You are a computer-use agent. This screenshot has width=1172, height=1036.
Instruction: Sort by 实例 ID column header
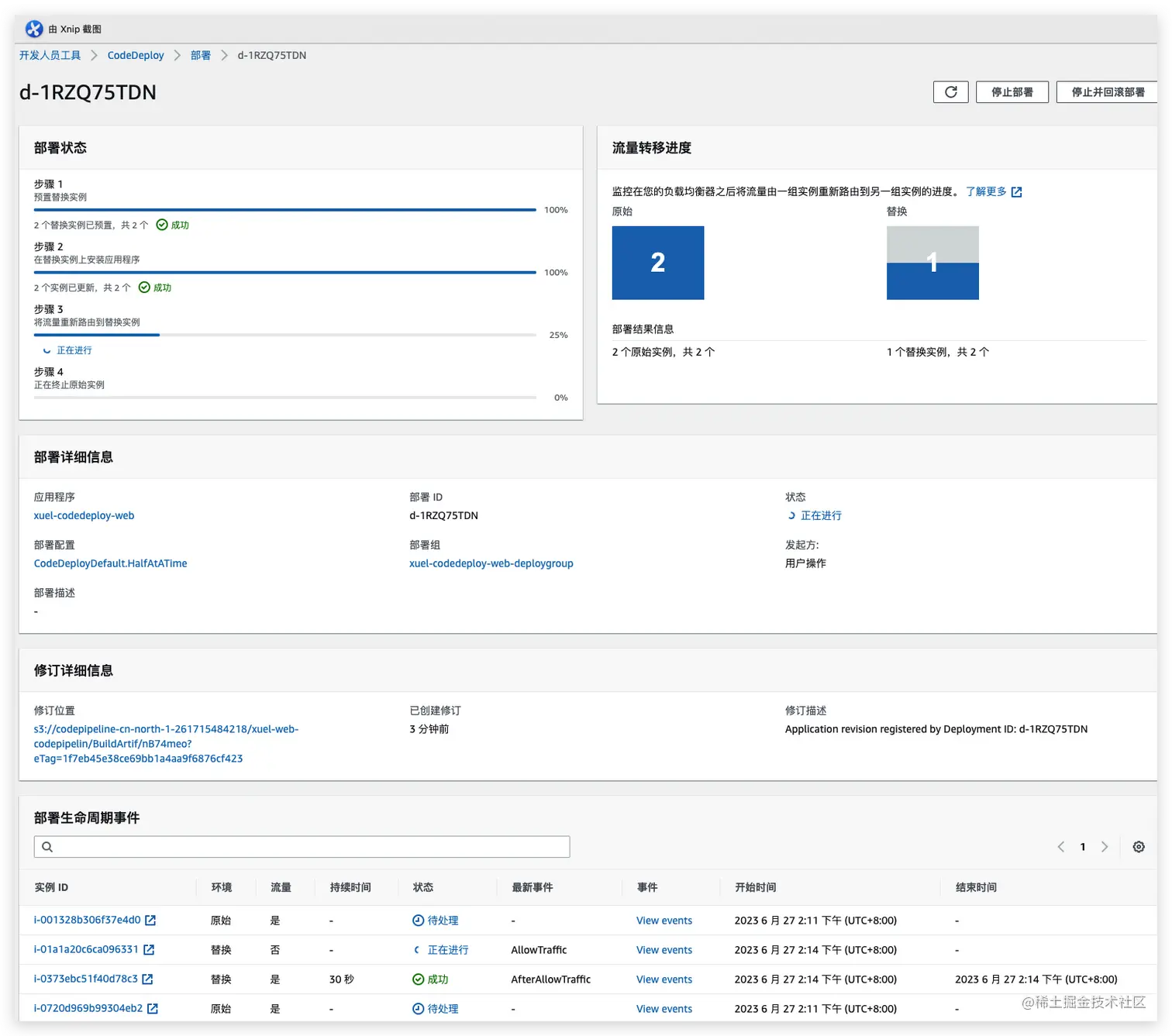pos(51,888)
